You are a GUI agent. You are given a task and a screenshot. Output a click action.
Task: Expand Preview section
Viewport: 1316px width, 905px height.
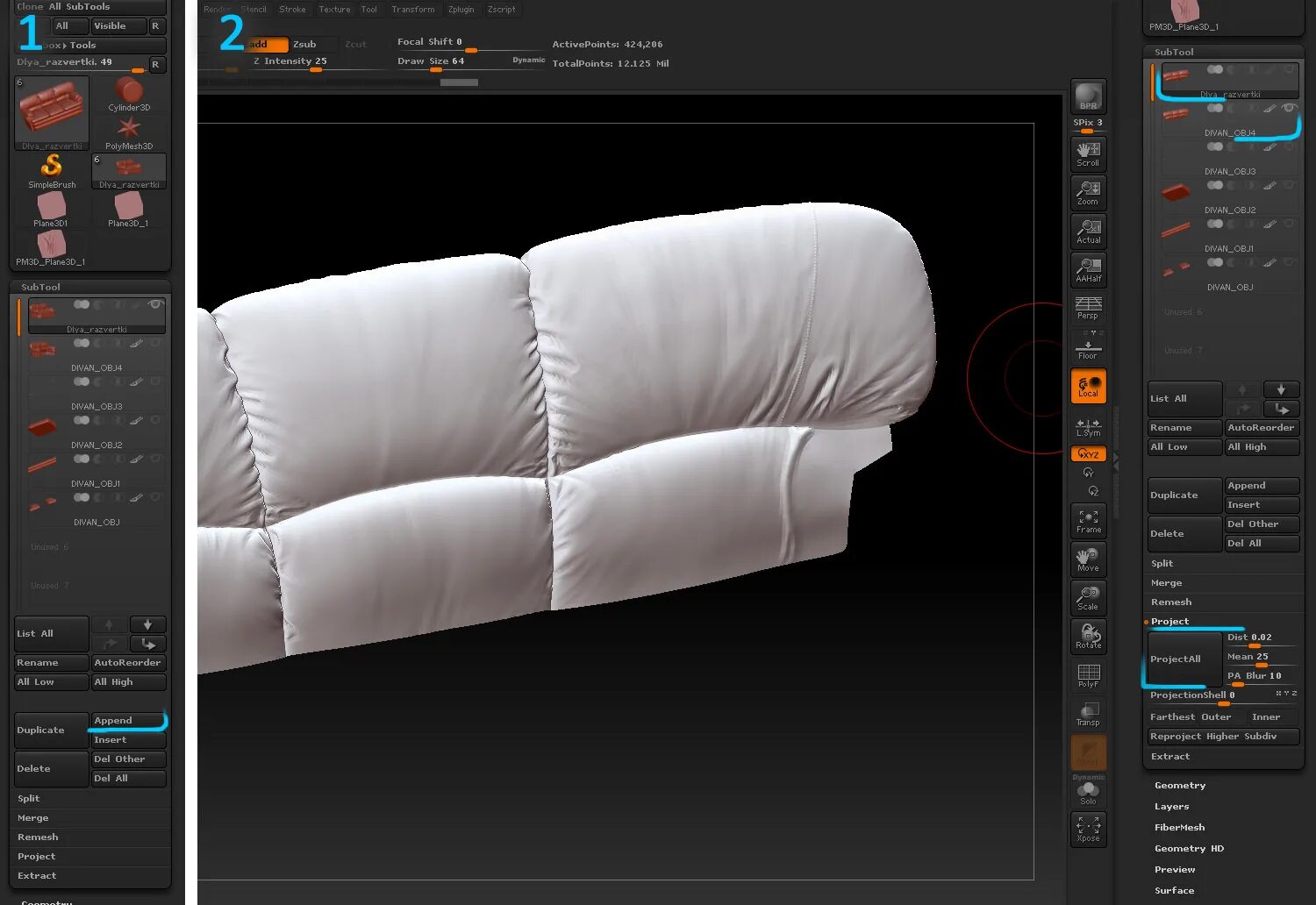(1175, 869)
